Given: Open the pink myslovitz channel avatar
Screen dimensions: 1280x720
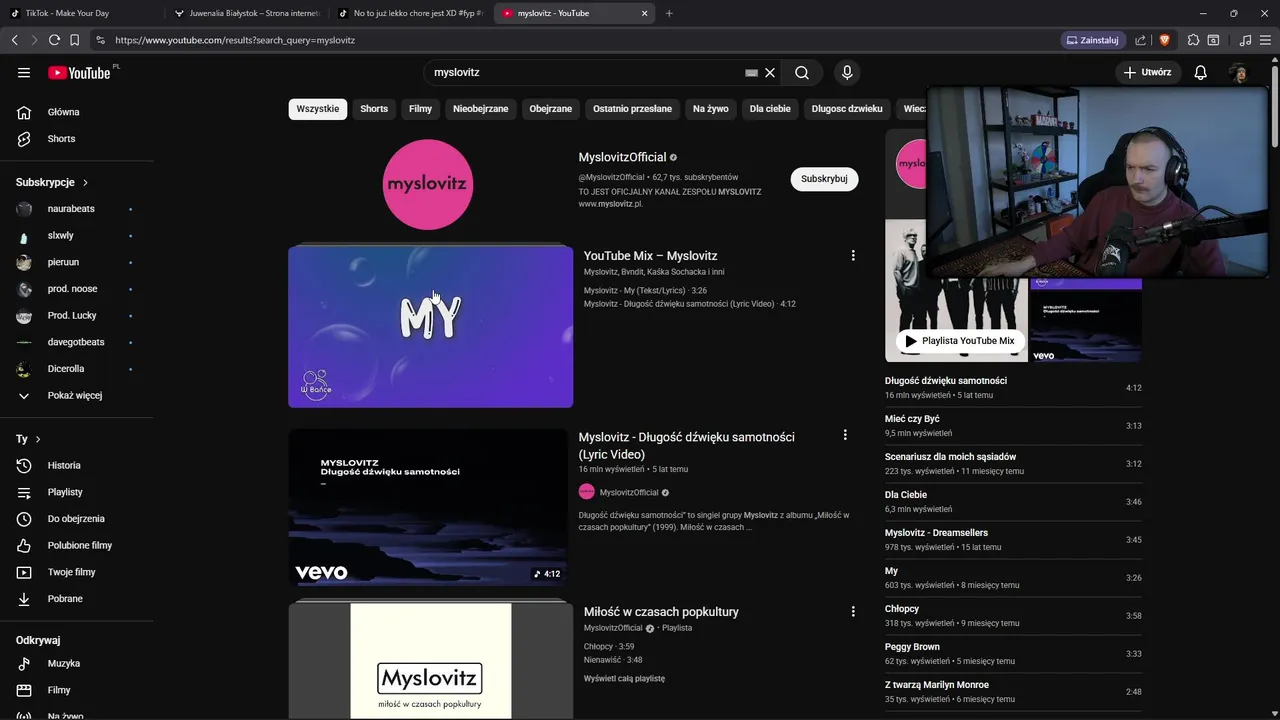Looking at the screenshot, I should (428, 184).
